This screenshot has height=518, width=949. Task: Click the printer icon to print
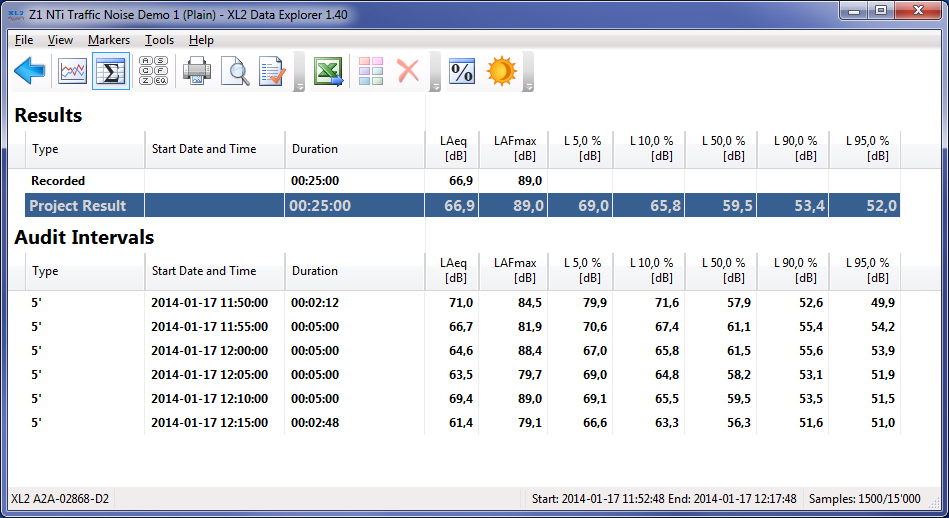(x=197, y=72)
